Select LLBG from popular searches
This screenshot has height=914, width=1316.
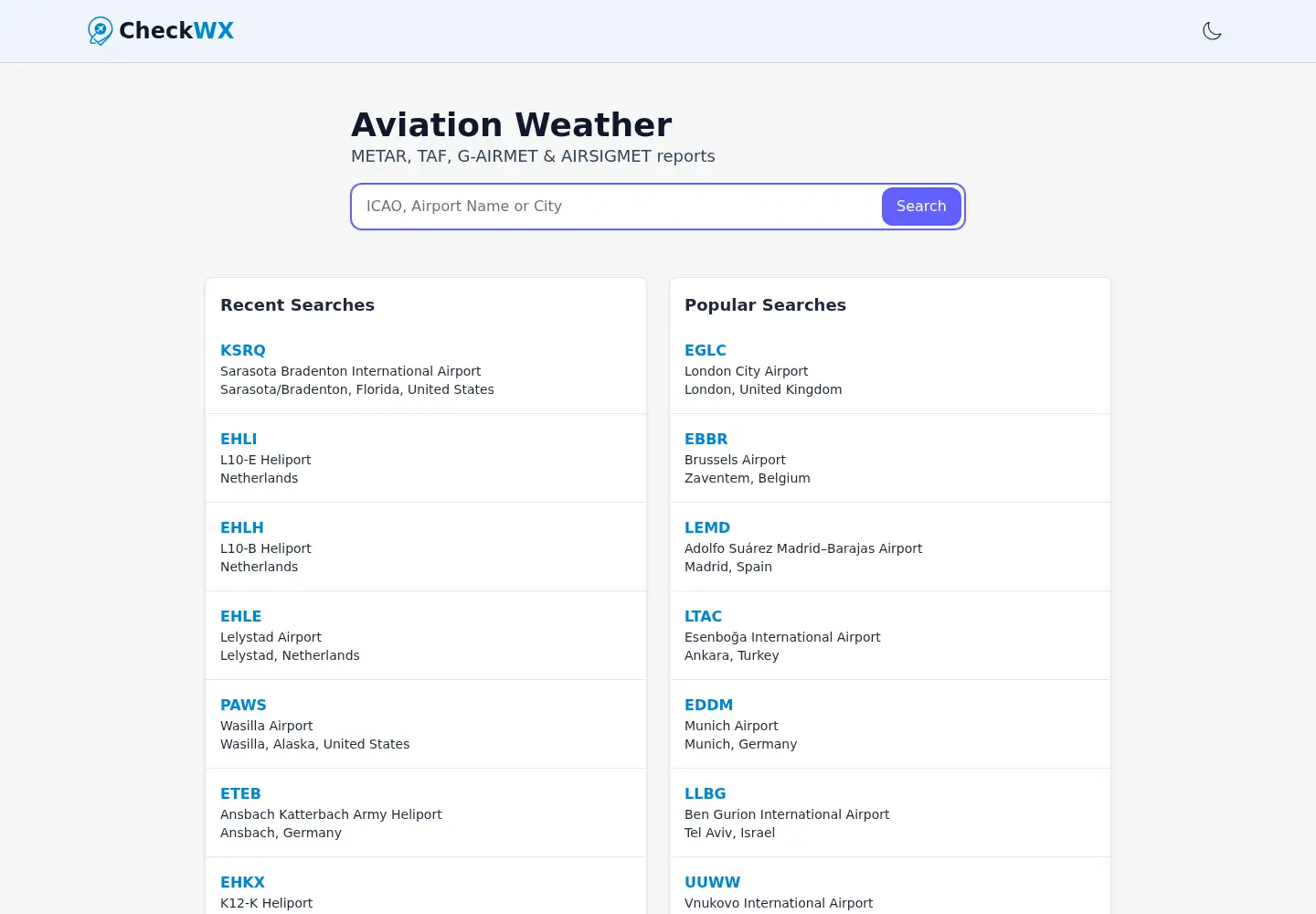(x=706, y=793)
